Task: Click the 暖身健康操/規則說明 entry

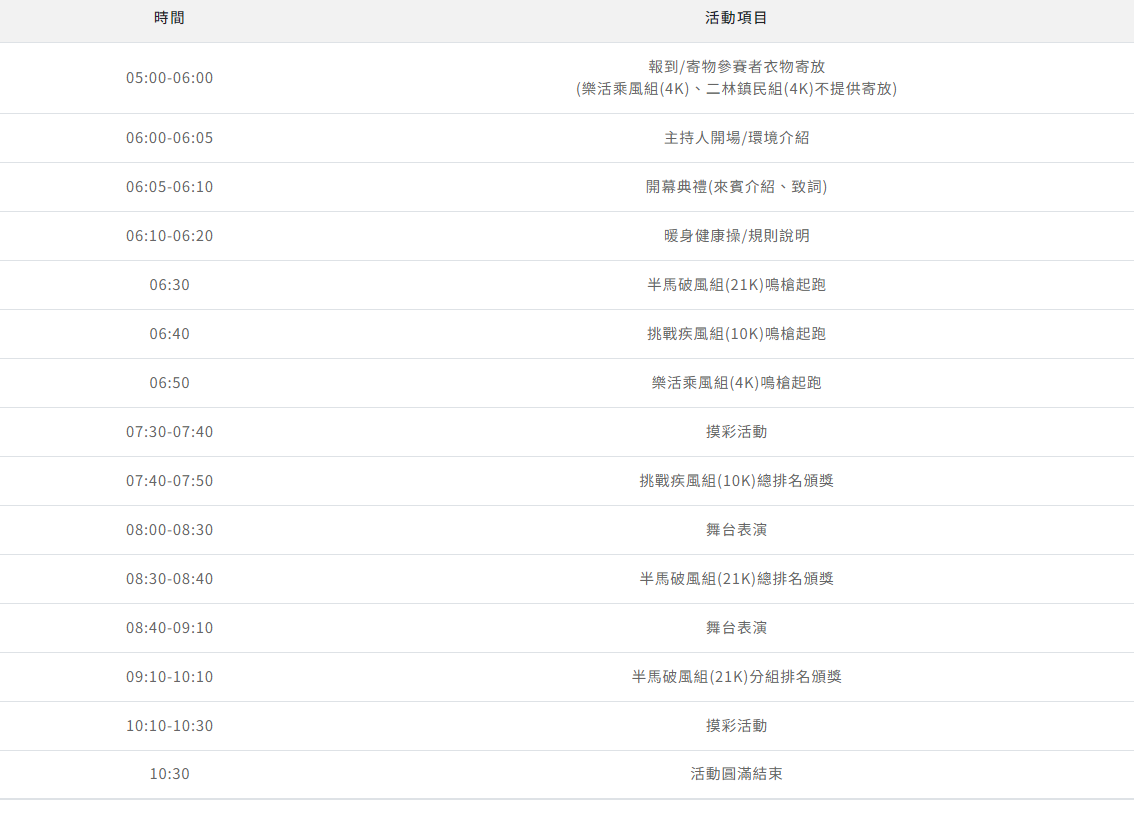Action: point(736,236)
